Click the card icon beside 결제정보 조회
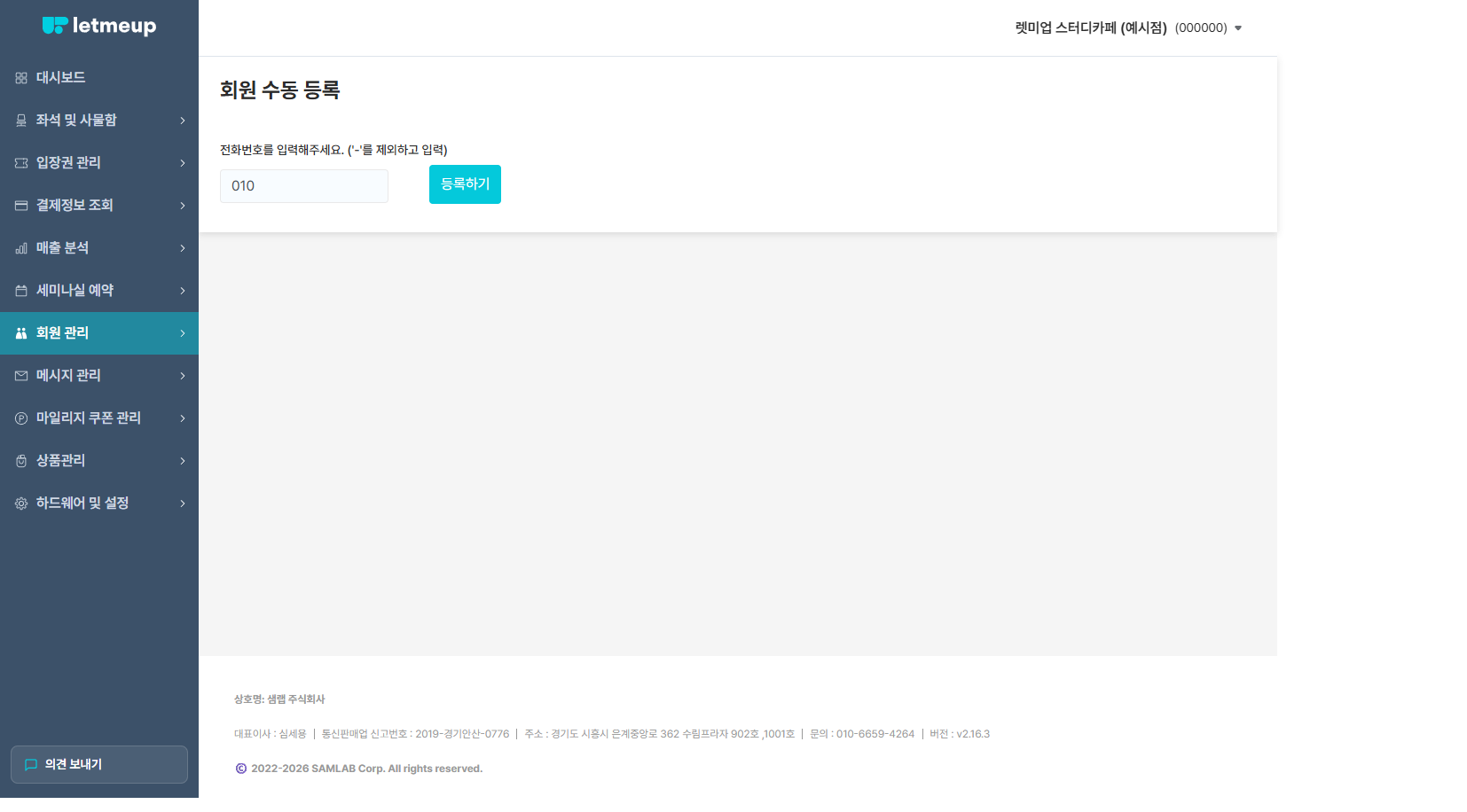1467x812 pixels. [21, 206]
